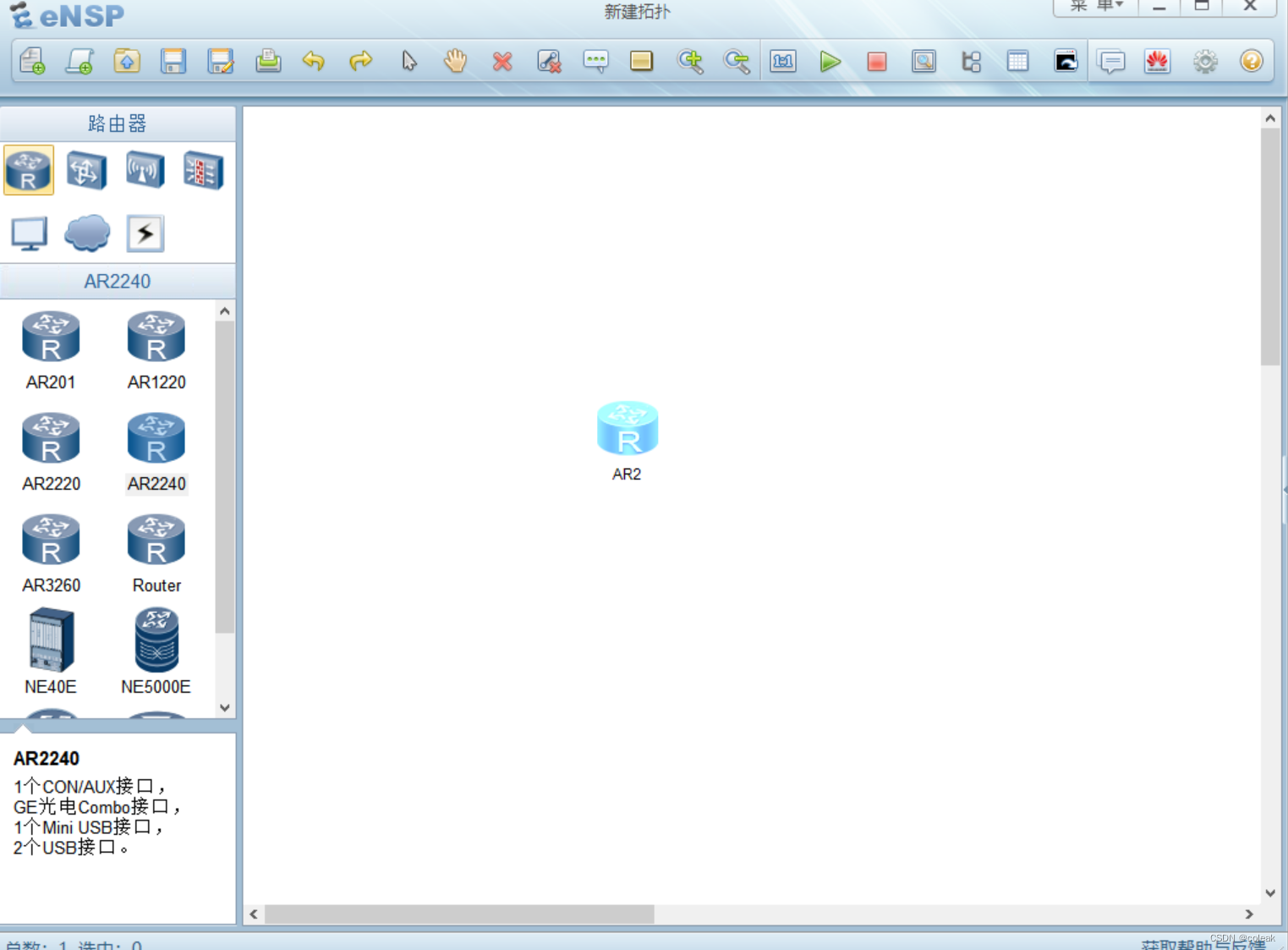This screenshot has height=950, width=1288.
Task: Click the Open Topology toolbar icon
Action: [x=127, y=61]
